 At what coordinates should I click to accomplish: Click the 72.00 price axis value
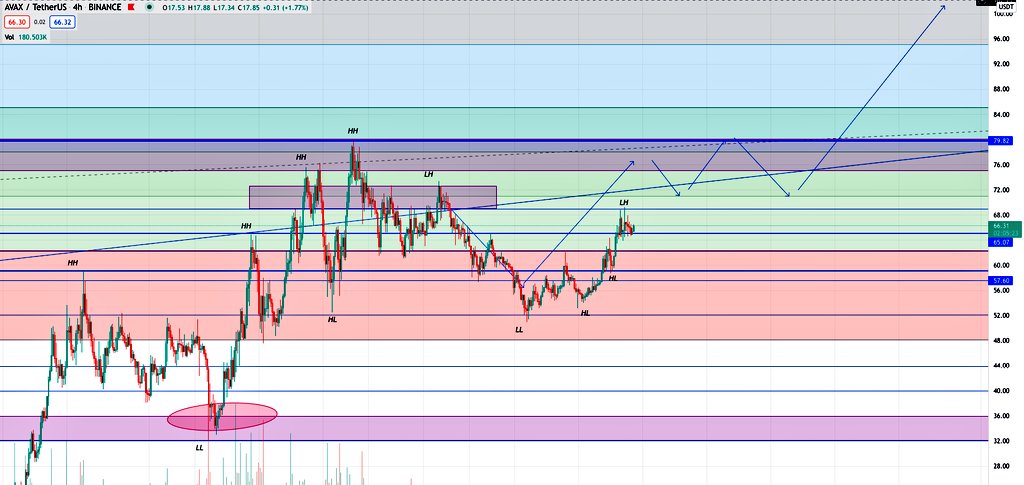pos(1002,190)
